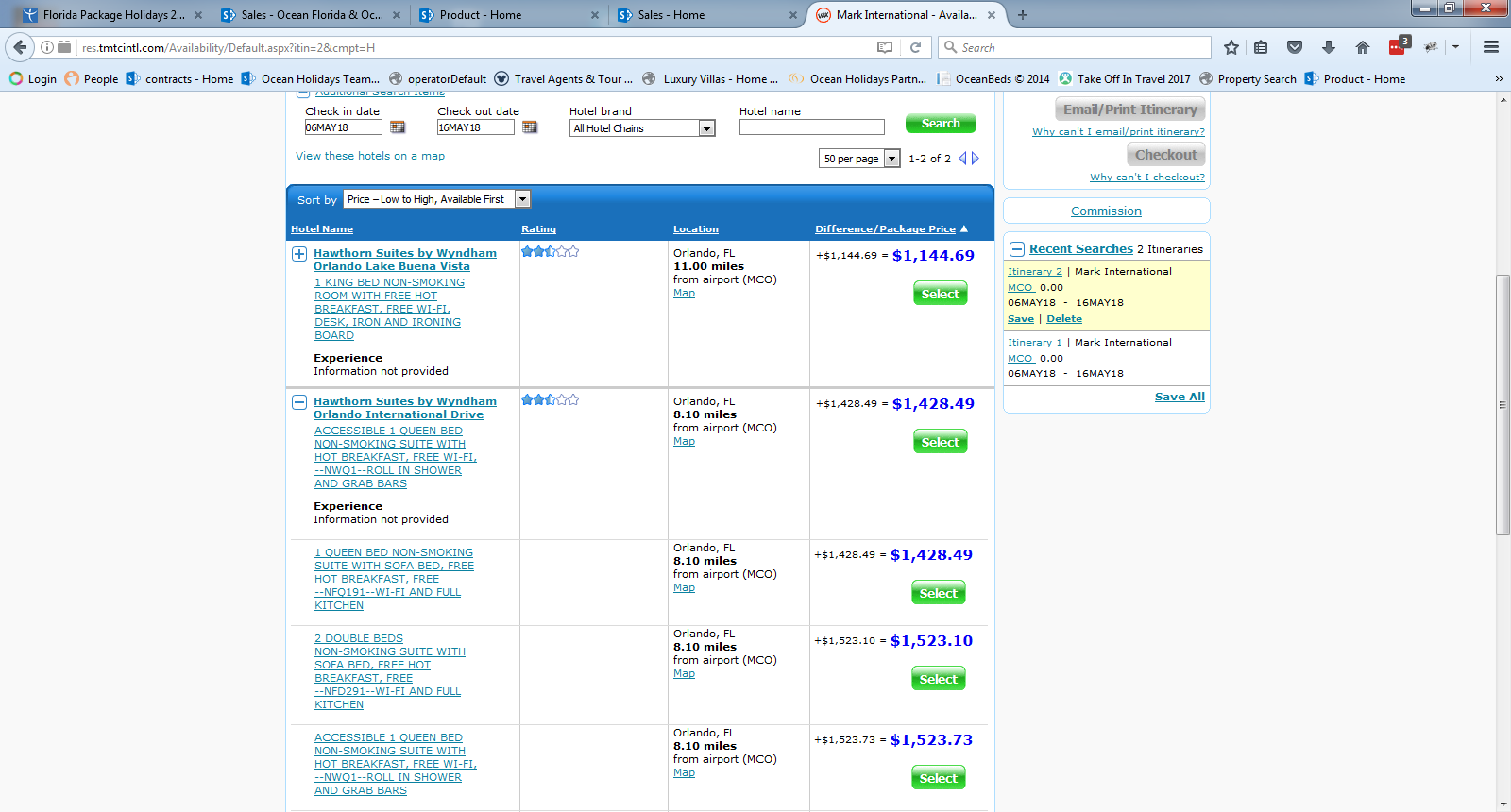This screenshot has width=1511, height=812.
Task: Open the Login bookmark
Action: (x=33, y=79)
